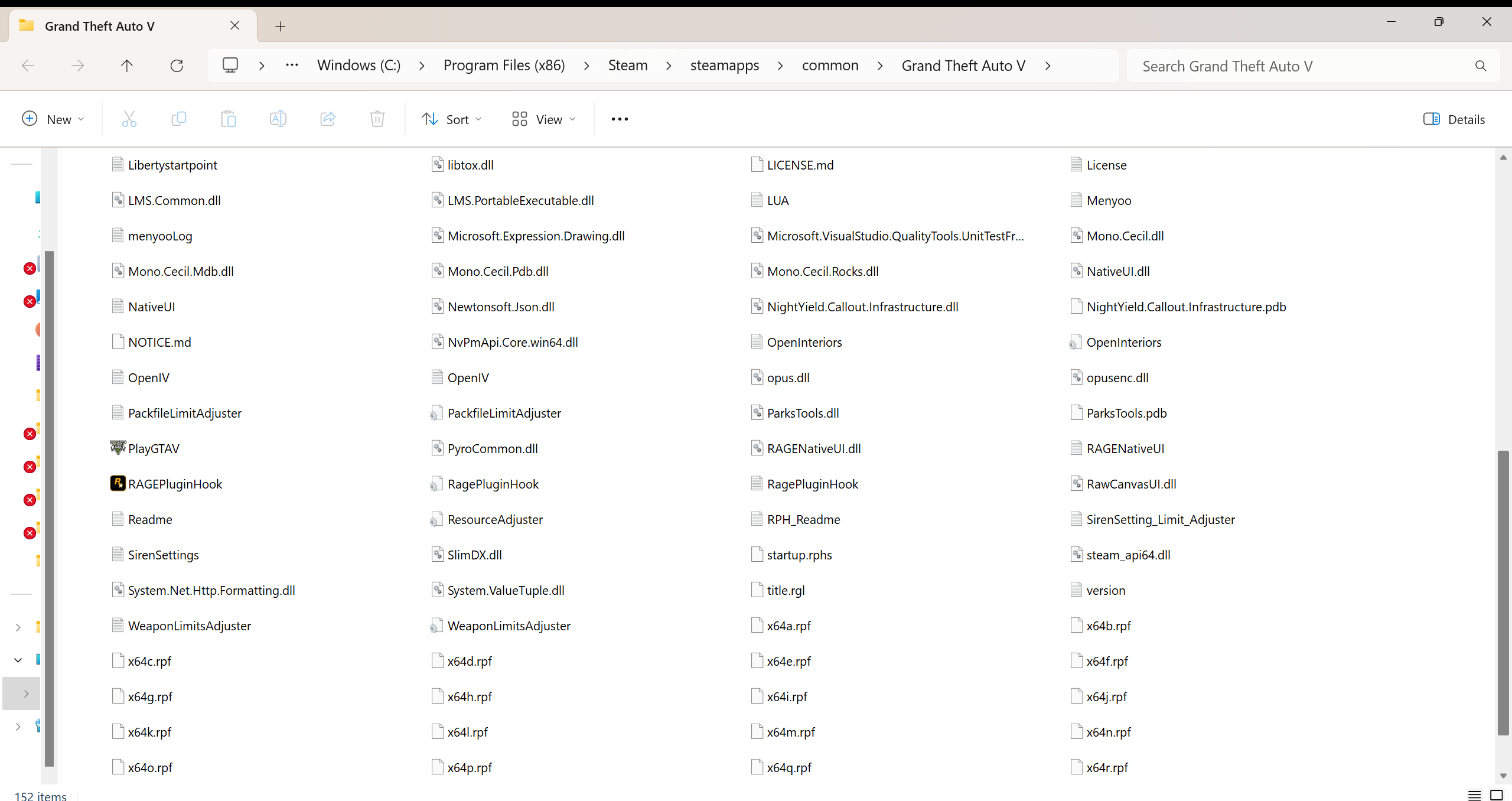
Task: Go up one folder with Up arrow
Action: [127, 66]
